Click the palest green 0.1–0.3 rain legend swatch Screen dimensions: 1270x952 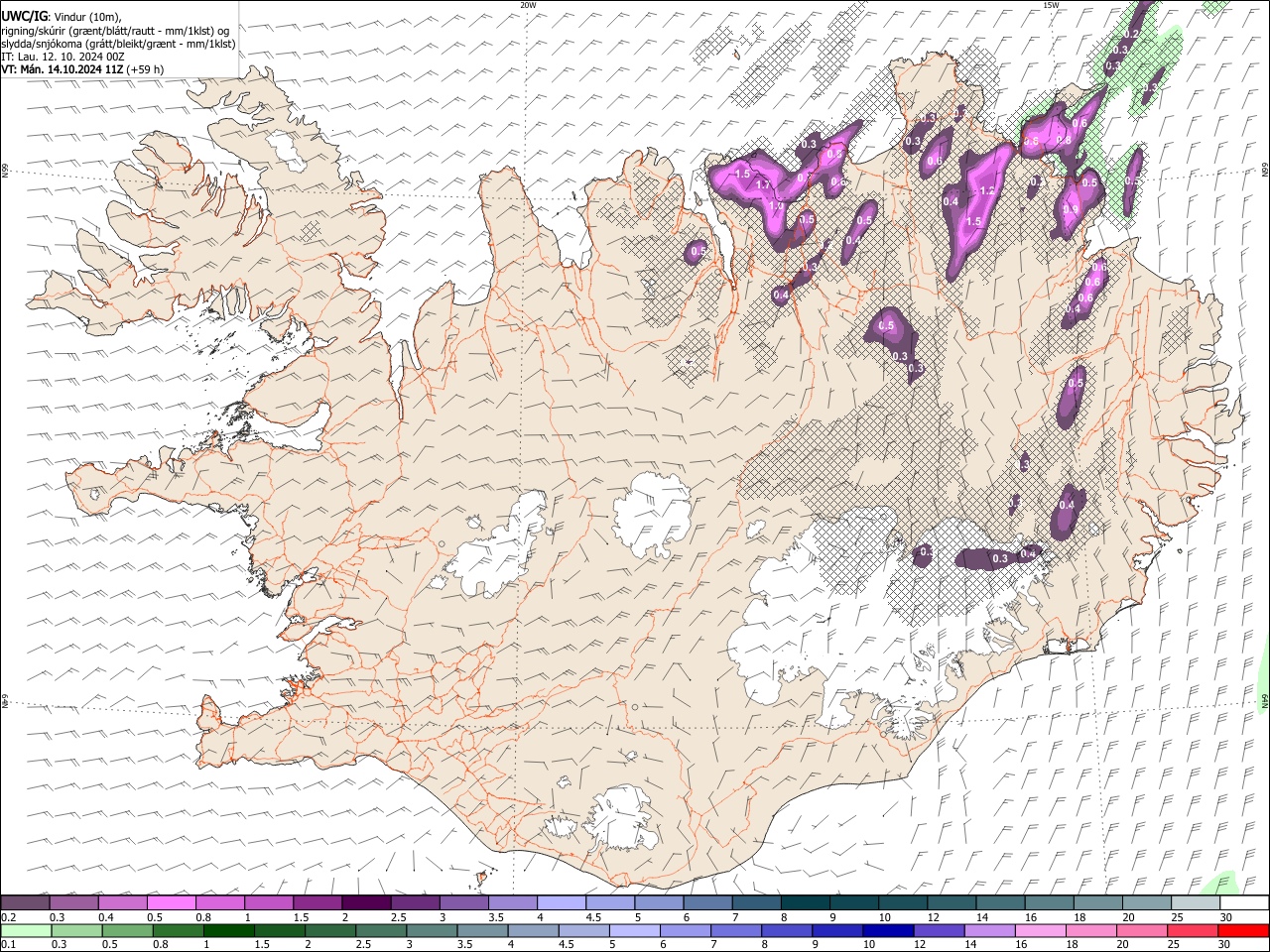[x=26, y=930]
